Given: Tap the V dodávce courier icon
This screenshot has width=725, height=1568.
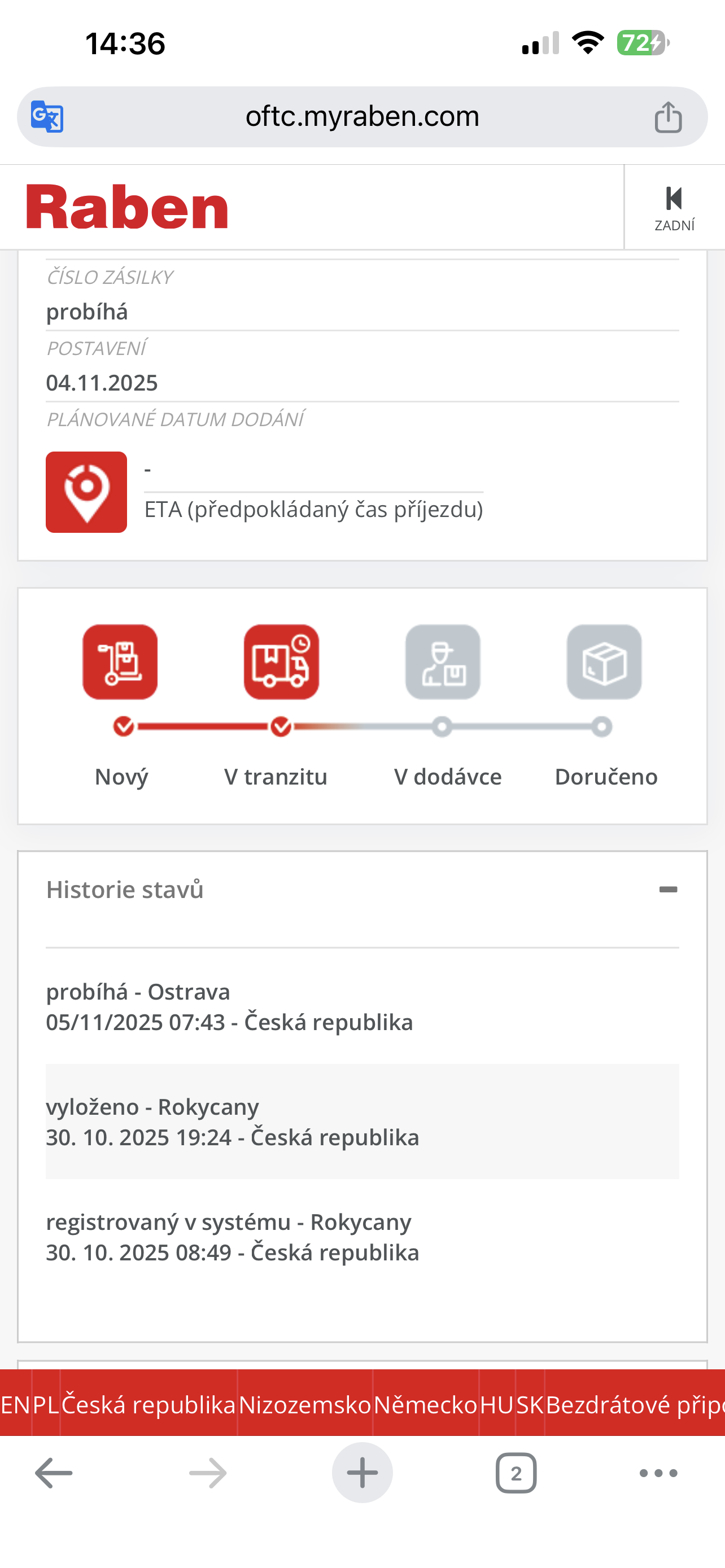Looking at the screenshot, I should pyautogui.click(x=443, y=662).
